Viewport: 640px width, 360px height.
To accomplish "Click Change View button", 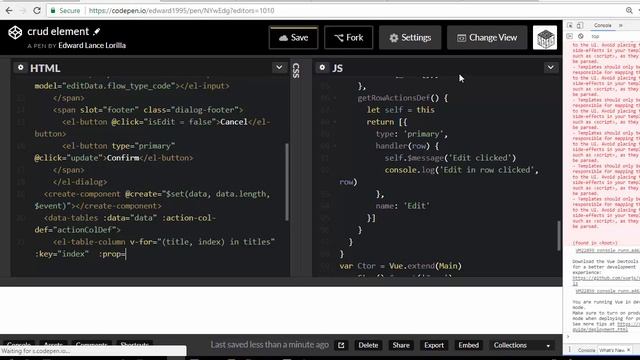I will 487,38.
